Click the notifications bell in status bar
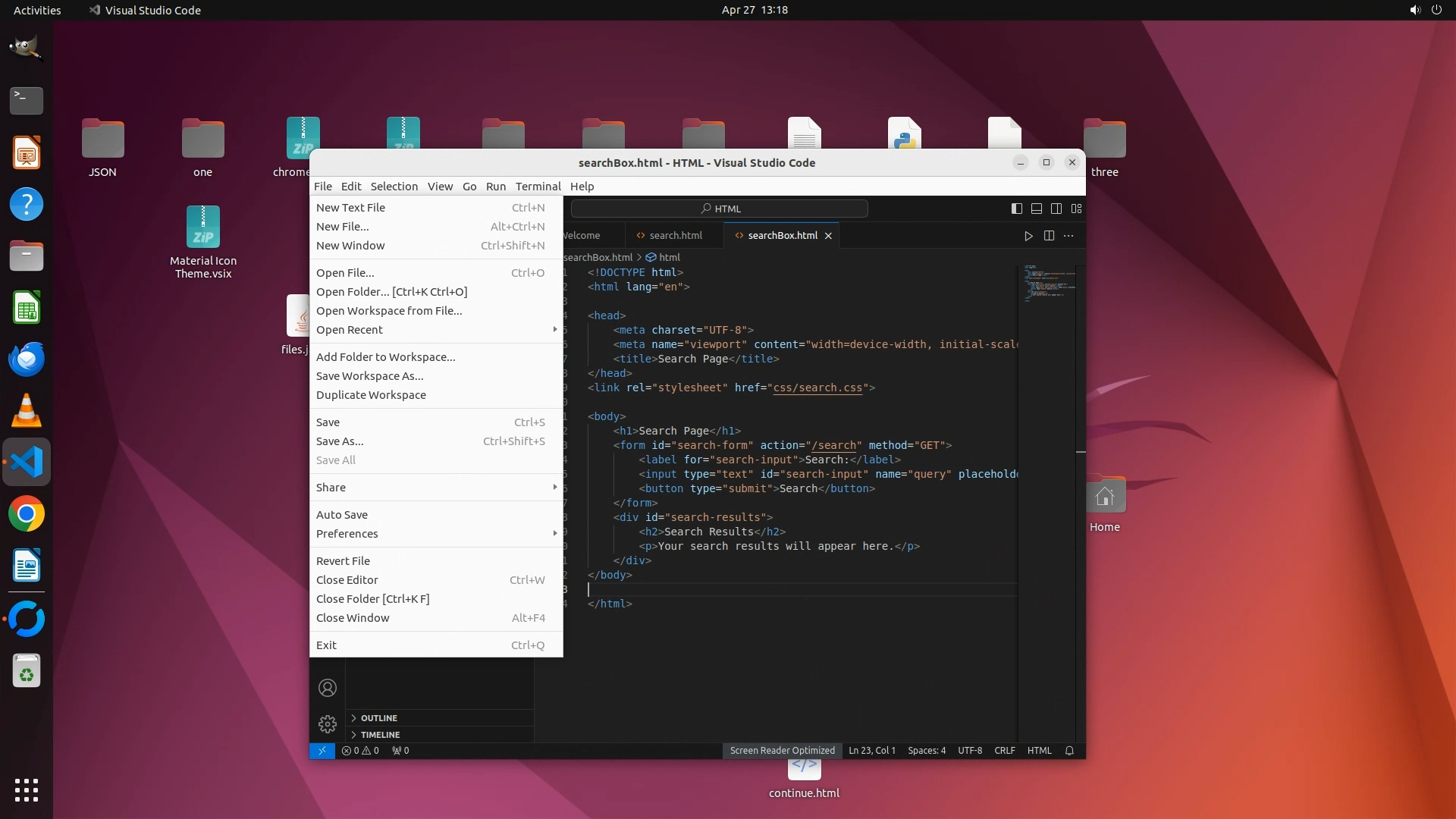1456x819 pixels. 1069,751
